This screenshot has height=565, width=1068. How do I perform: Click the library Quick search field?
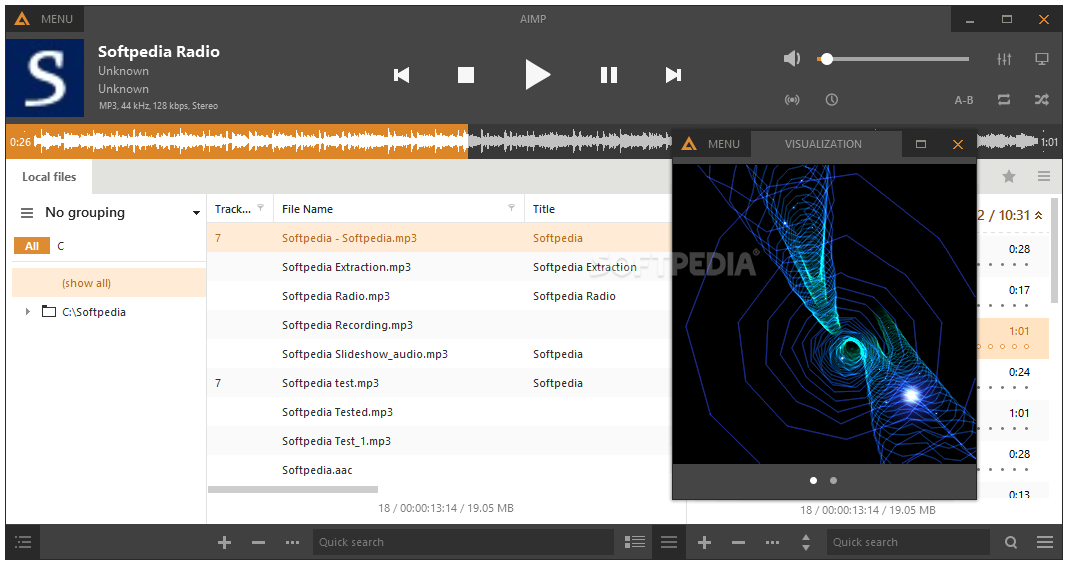(463, 542)
